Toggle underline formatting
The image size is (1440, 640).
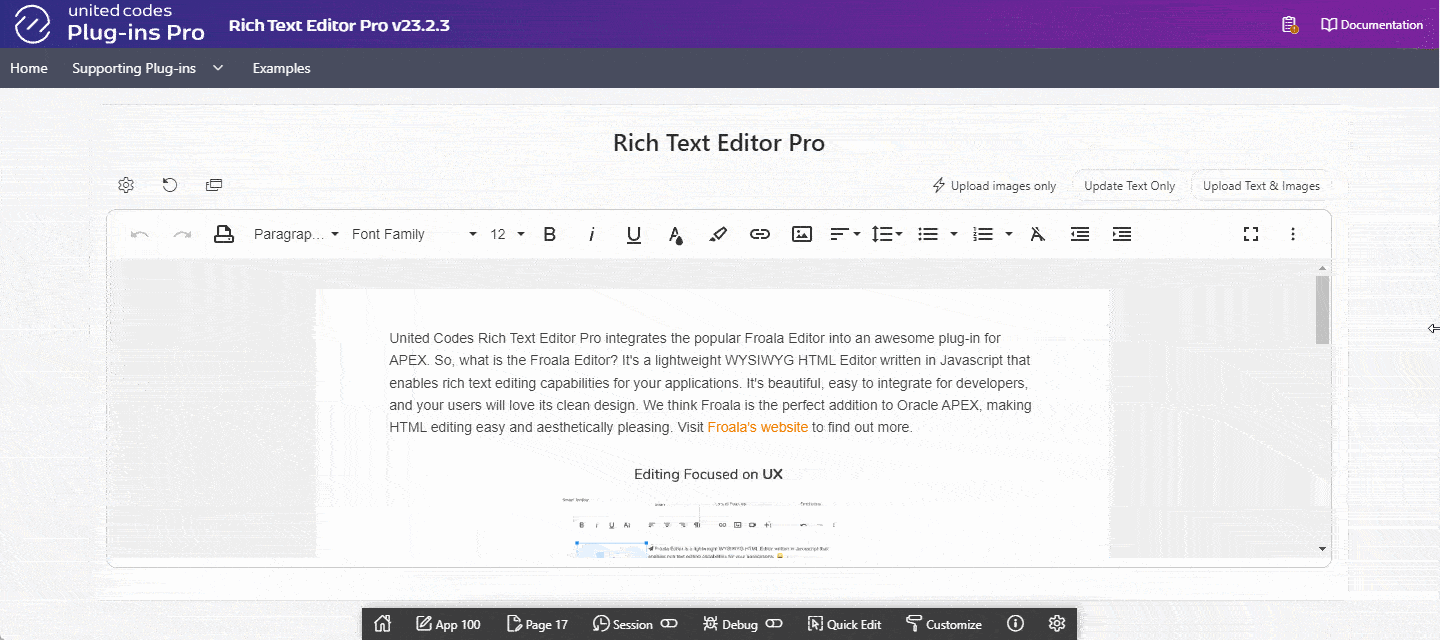coord(633,234)
